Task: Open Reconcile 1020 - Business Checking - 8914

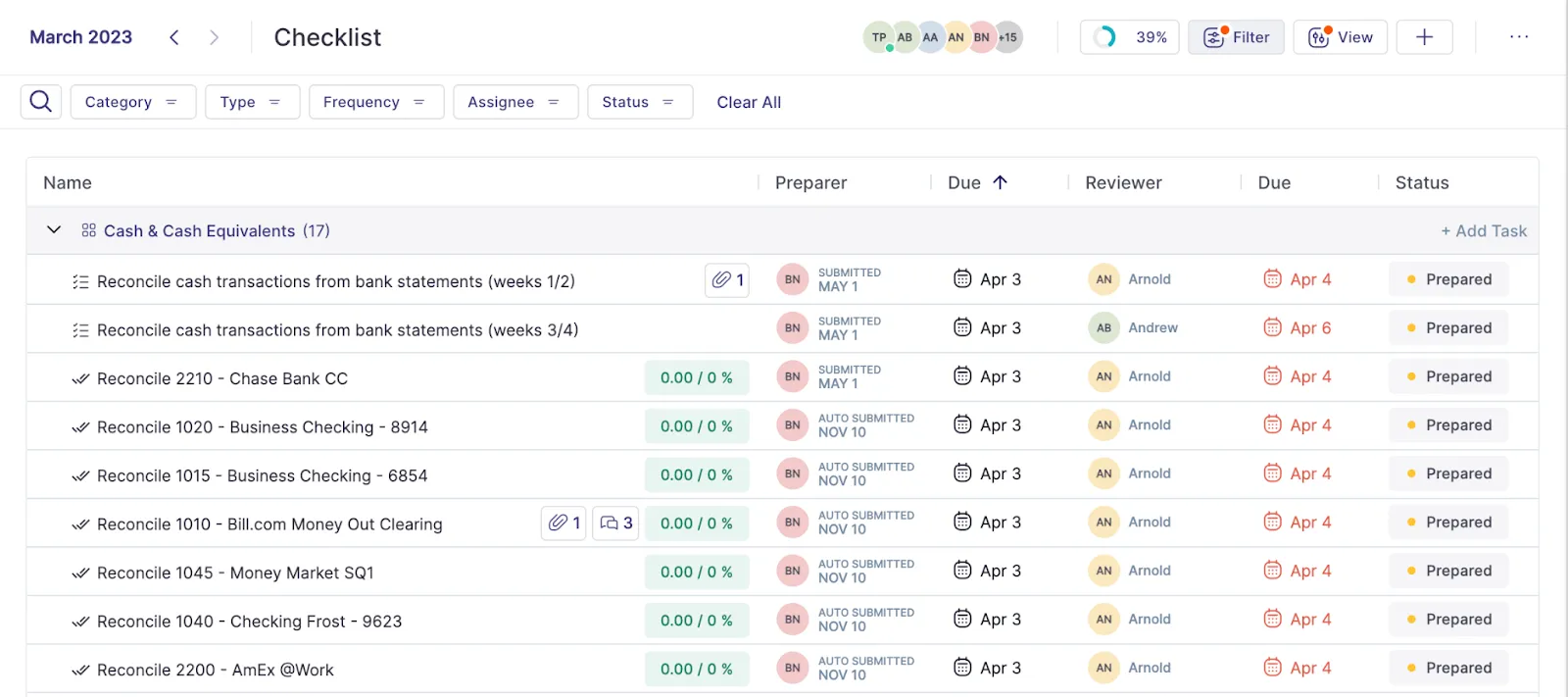Action: (x=263, y=427)
